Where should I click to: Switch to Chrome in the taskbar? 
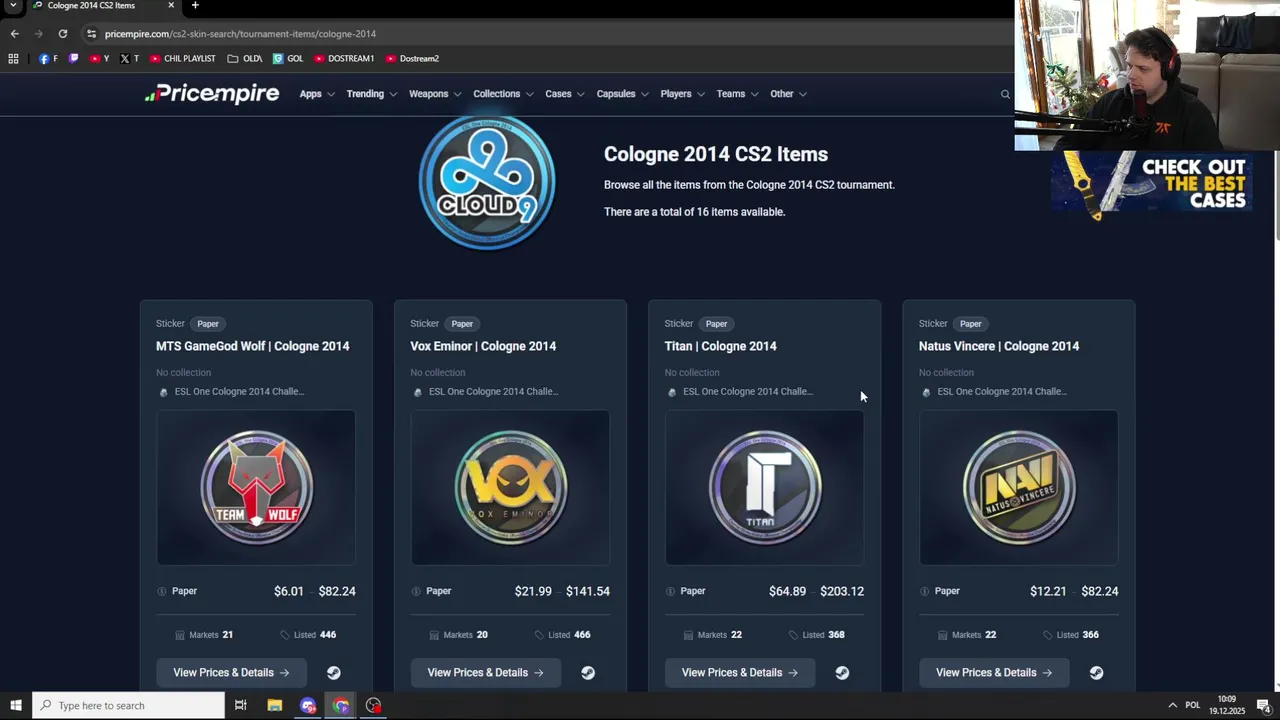[x=341, y=705]
